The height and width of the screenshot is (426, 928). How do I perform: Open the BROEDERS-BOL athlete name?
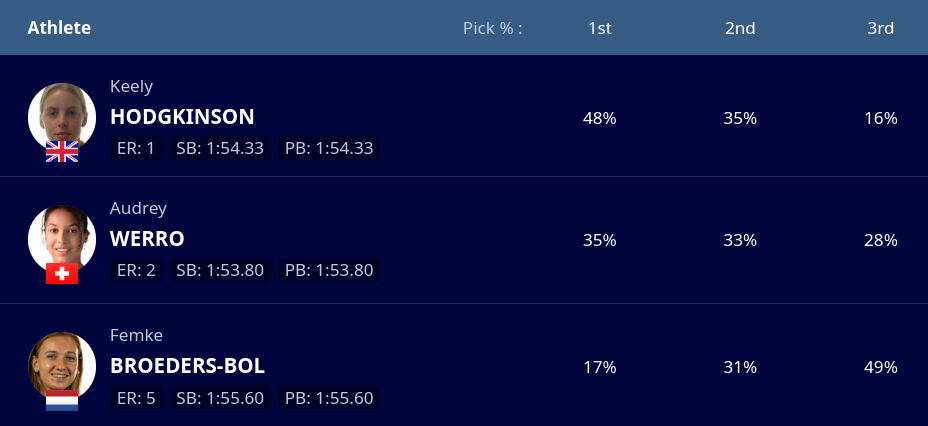187,366
